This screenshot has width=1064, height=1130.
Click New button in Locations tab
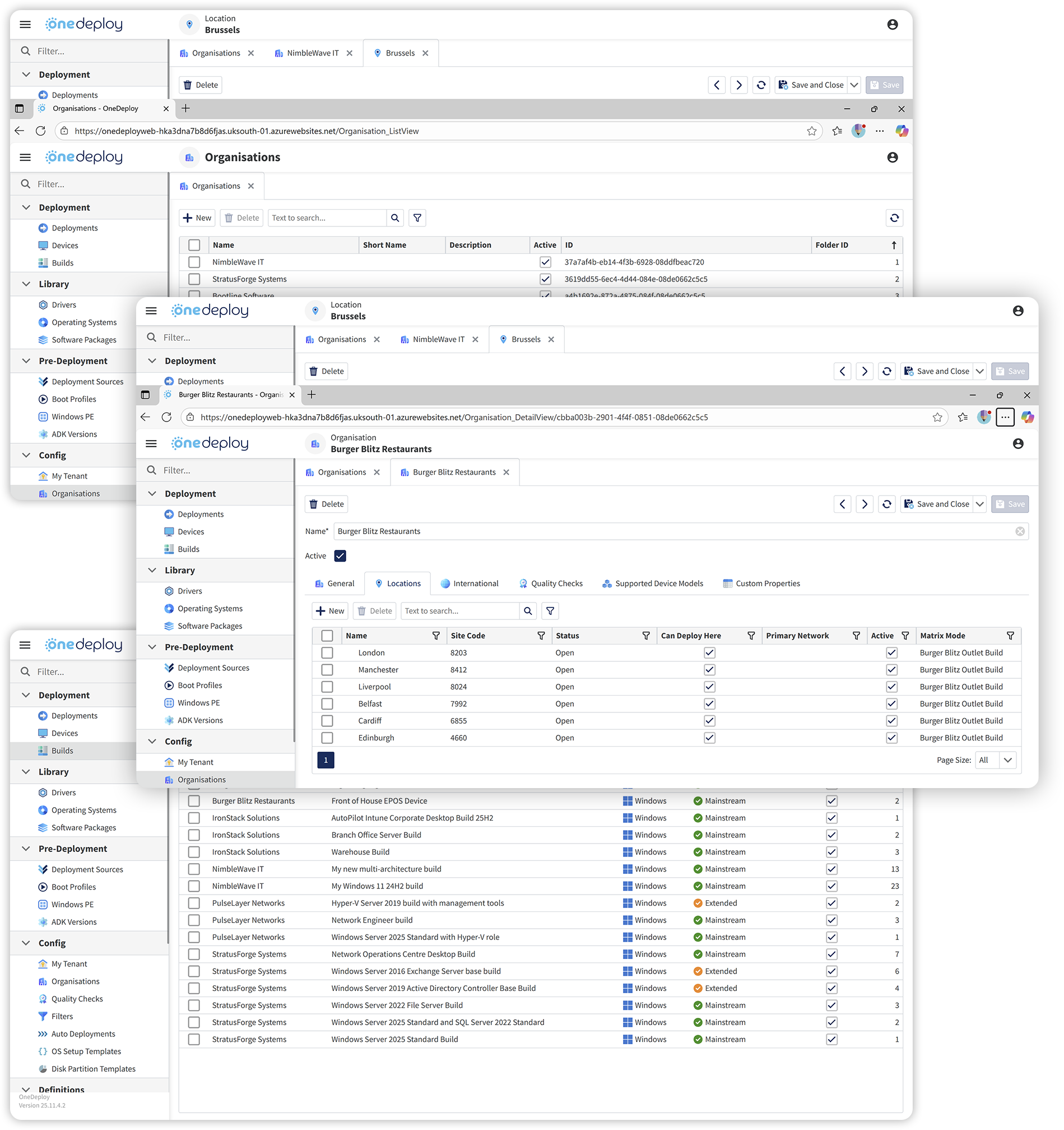330,611
